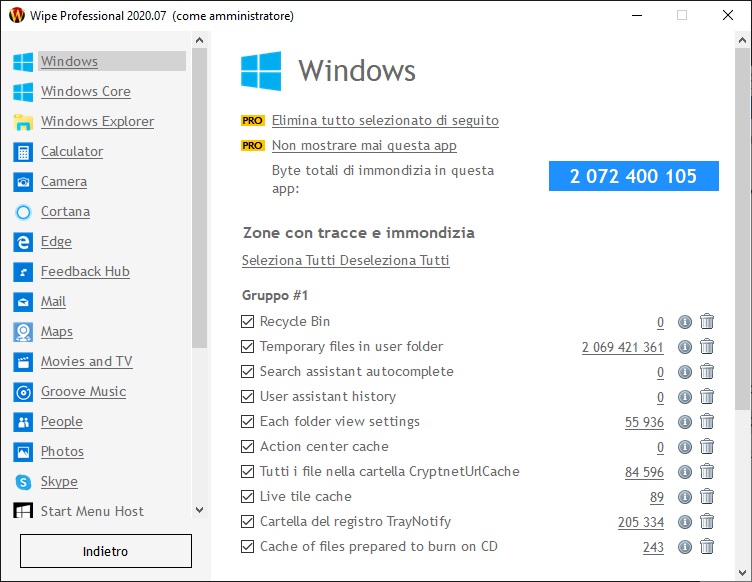The height and width of the screenshot is (582, 752).
Task: Click the 205 334 size value
Action: coord(641,522)
